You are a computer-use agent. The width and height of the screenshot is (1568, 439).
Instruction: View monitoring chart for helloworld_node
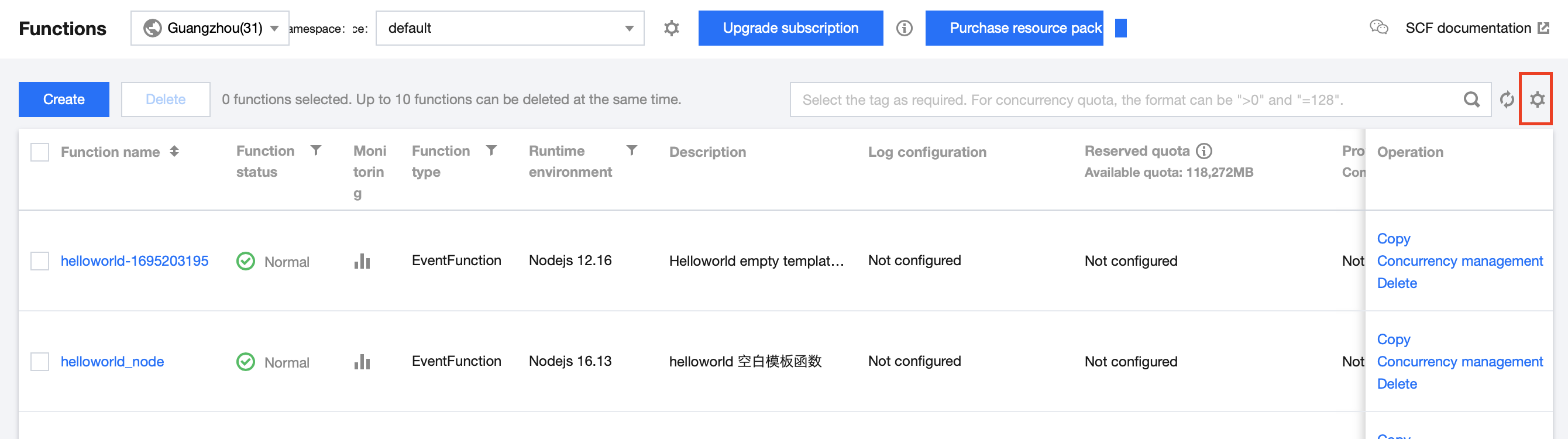coord(362,362)
